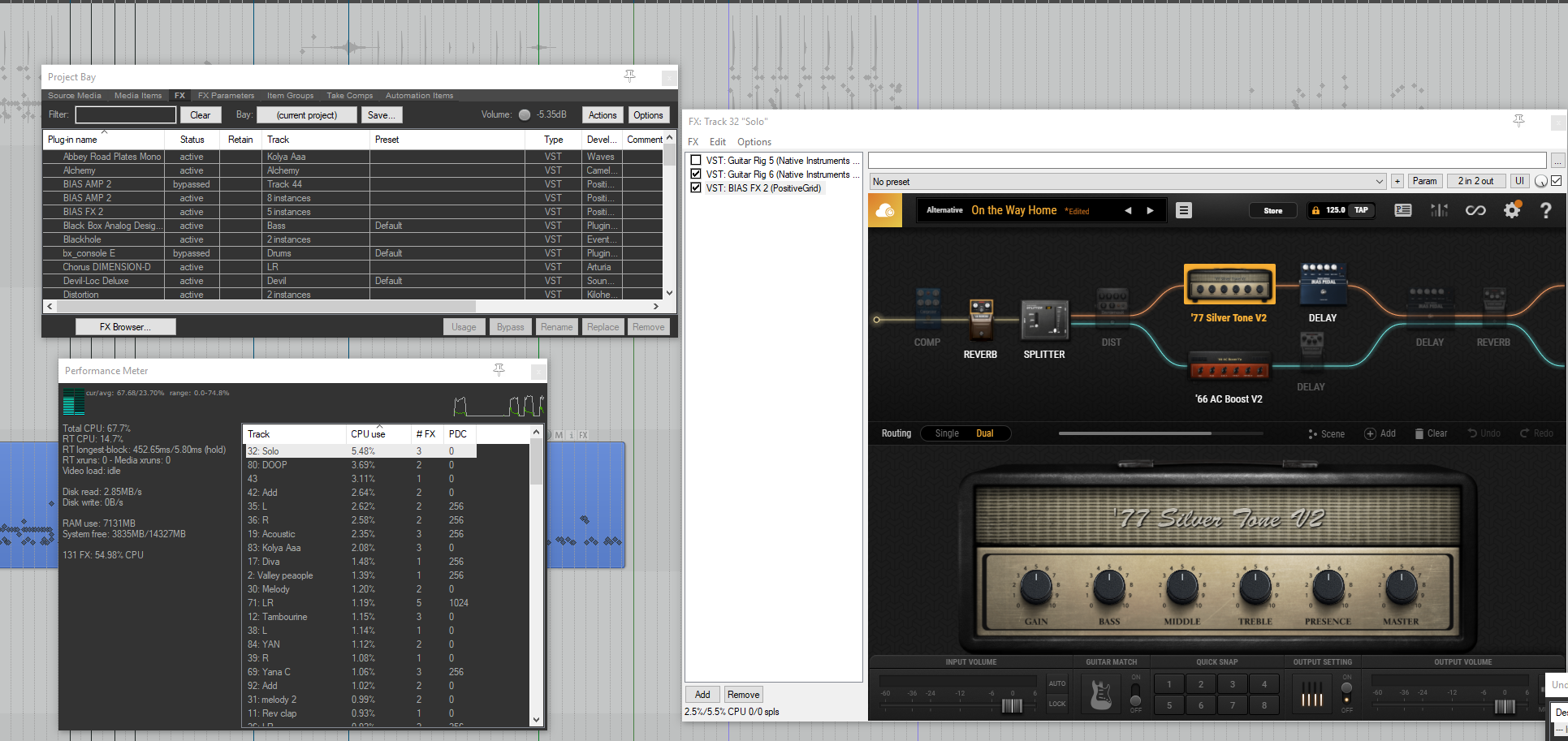Sort Performance Meter by CPU use column
The image size is (1568, 741).
coord(378,434)
